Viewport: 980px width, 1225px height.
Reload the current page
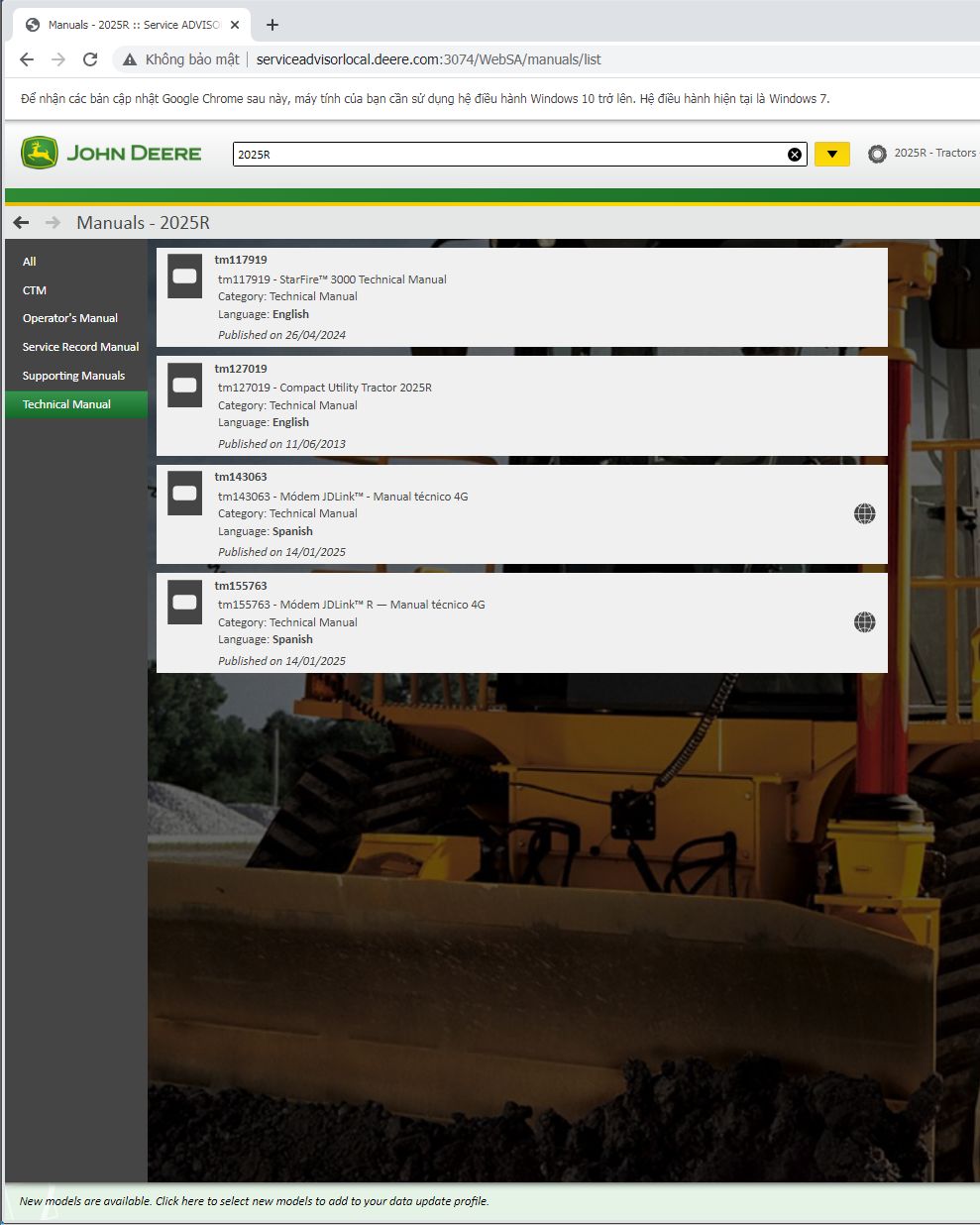click(89, 58)
